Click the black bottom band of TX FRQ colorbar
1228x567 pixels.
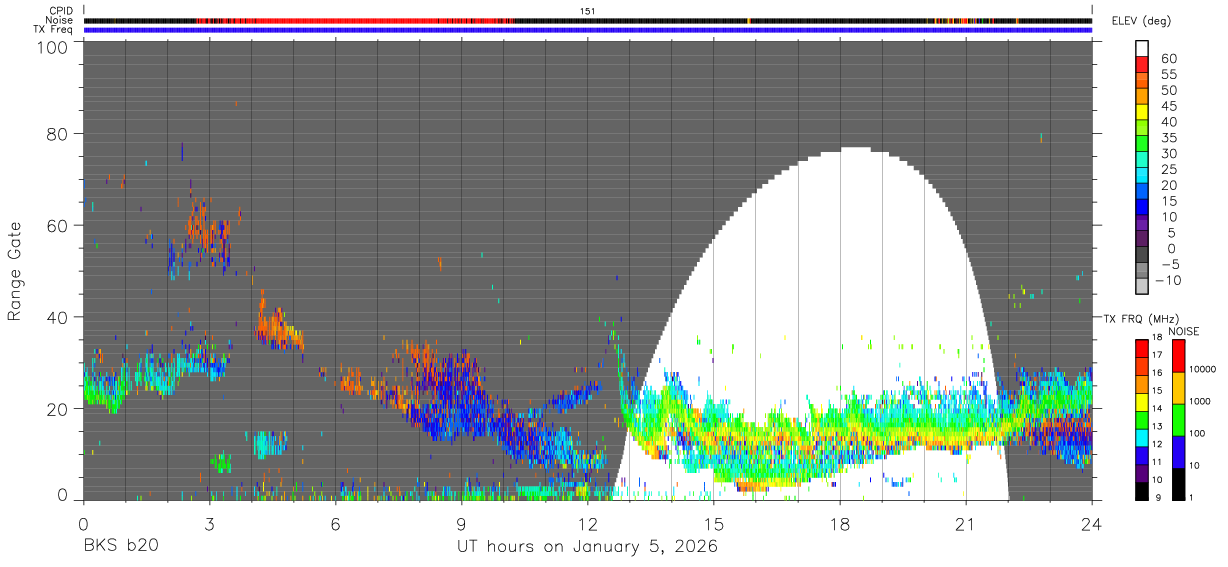click(x=1143, y=491)
